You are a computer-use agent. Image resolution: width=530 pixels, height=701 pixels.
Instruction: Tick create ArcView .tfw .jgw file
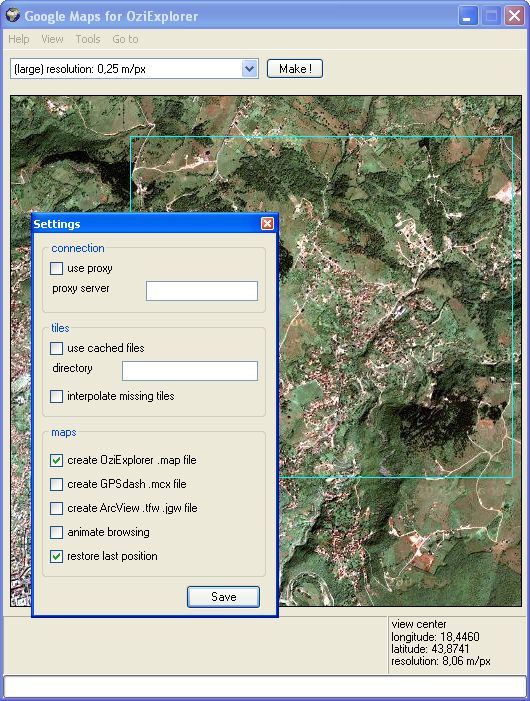click(56, 508)
